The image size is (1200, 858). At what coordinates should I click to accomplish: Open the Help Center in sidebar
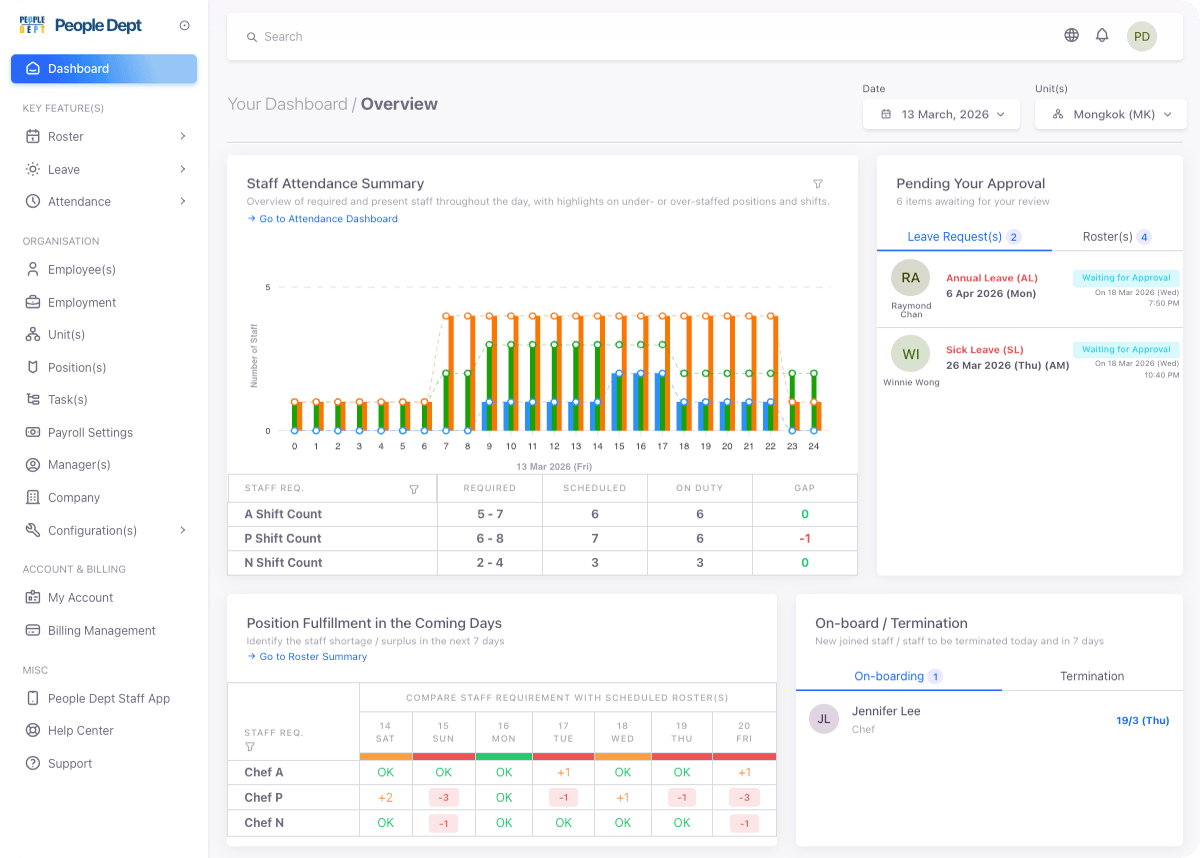[80, 731]
